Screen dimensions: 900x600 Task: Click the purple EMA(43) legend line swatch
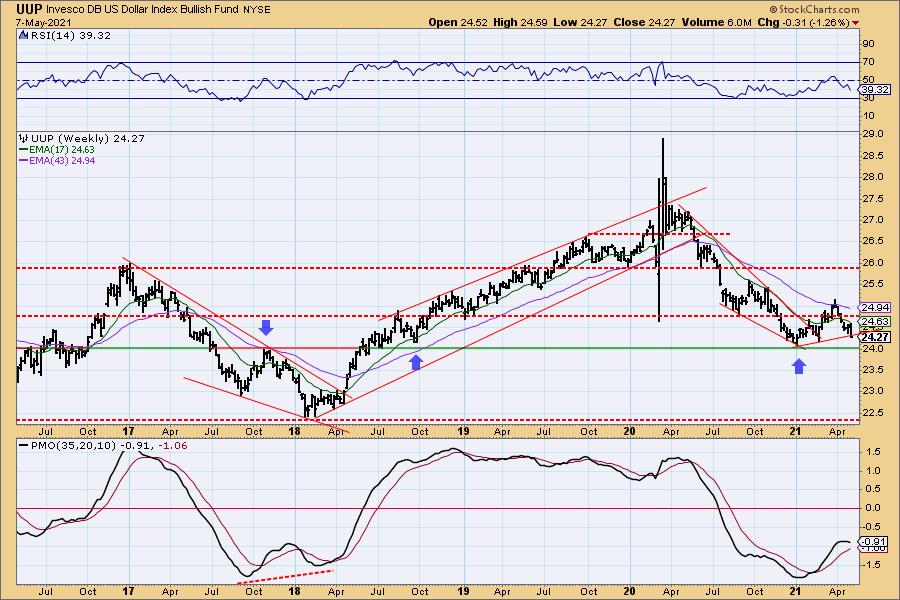(x=23, y=161)
